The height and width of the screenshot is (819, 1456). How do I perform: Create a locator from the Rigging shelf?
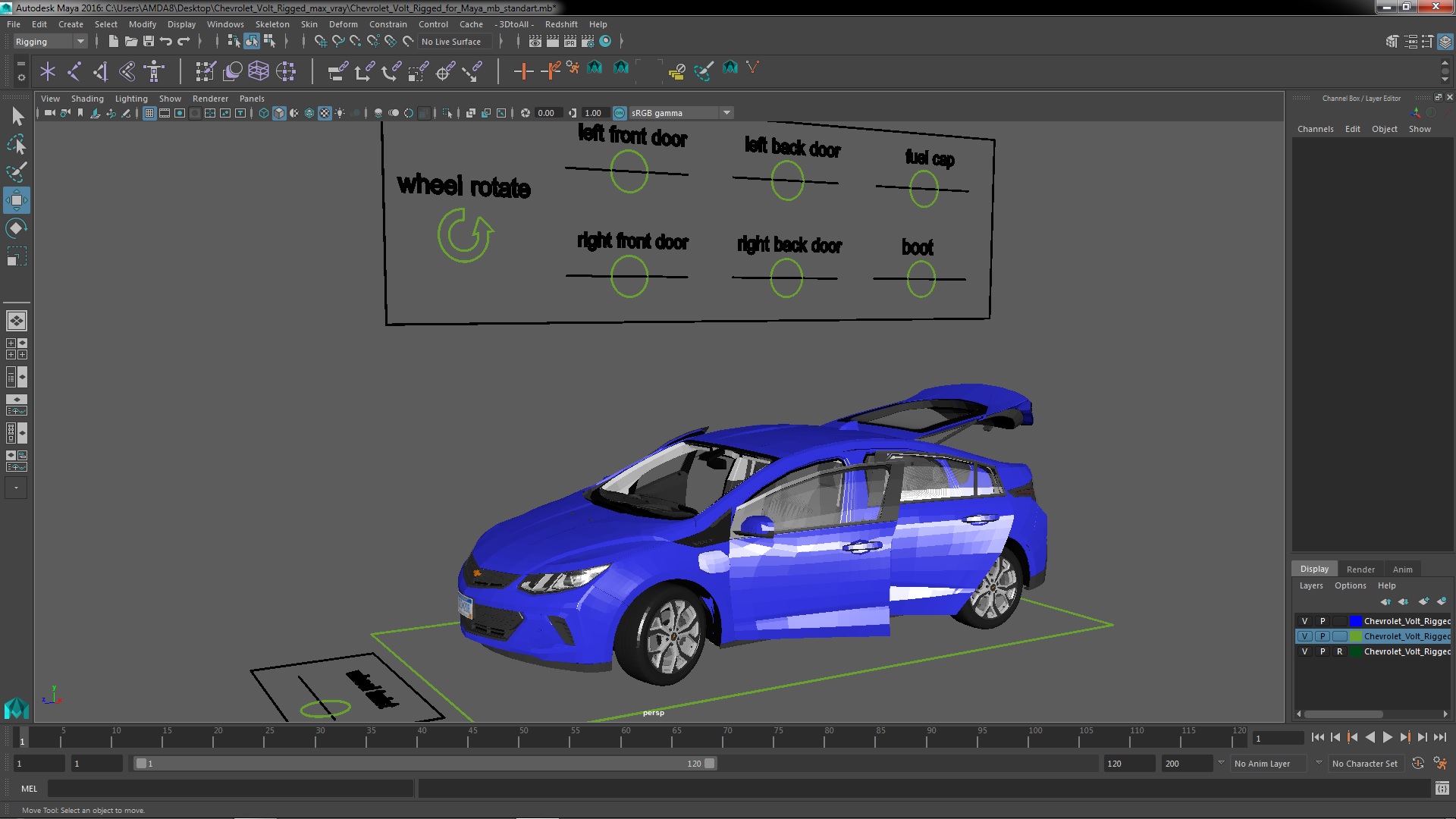[x=48, y=71]
